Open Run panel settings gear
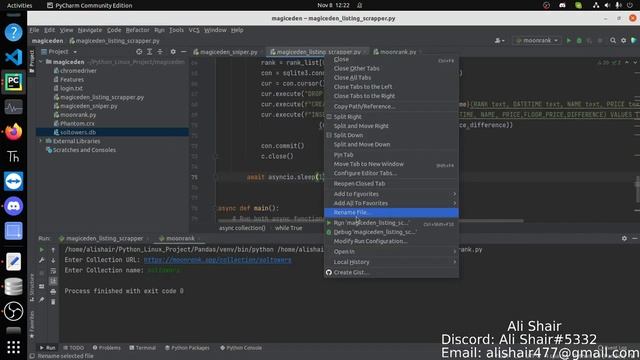The height and width of the screenshot is (360, 640). click(x=624, y=238)
